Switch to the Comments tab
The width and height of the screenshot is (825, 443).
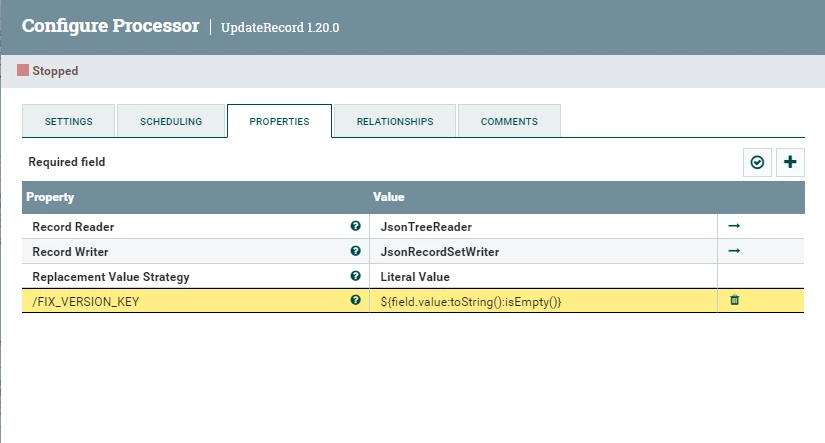(x=509, y=121)
